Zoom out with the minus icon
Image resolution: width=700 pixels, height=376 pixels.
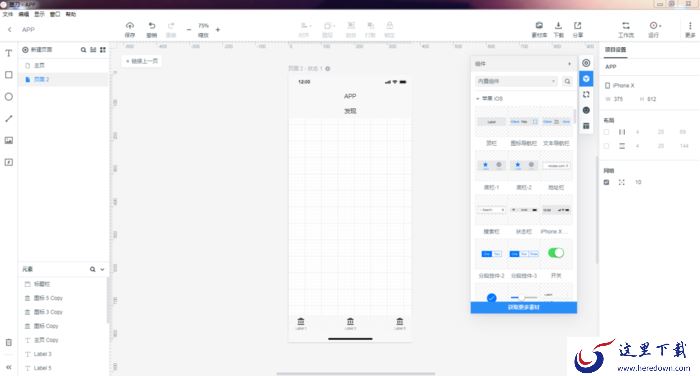pos(188,29)
